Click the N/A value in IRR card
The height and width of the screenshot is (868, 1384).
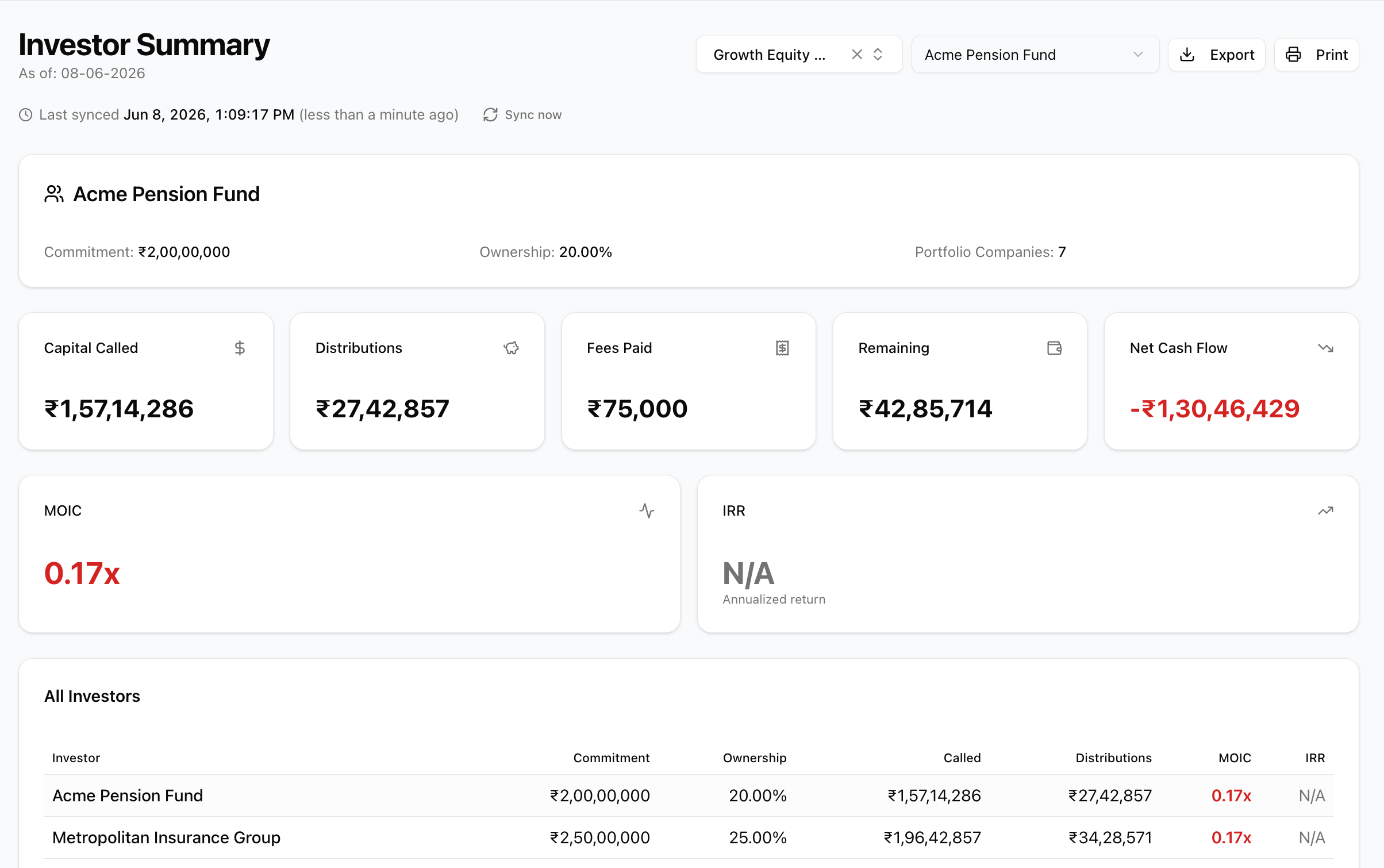click(749, 573)
